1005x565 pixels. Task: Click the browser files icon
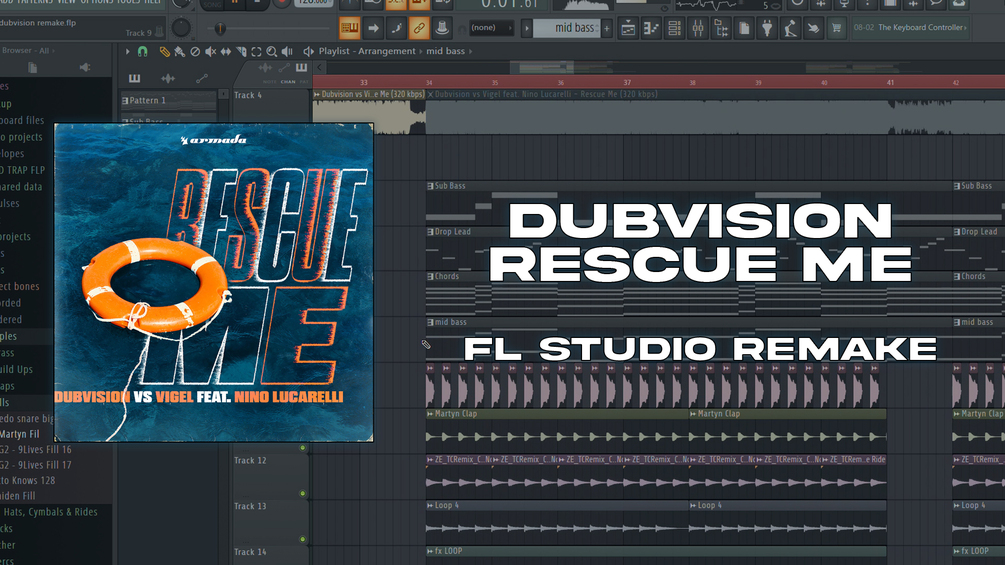[x=32, y=67]
